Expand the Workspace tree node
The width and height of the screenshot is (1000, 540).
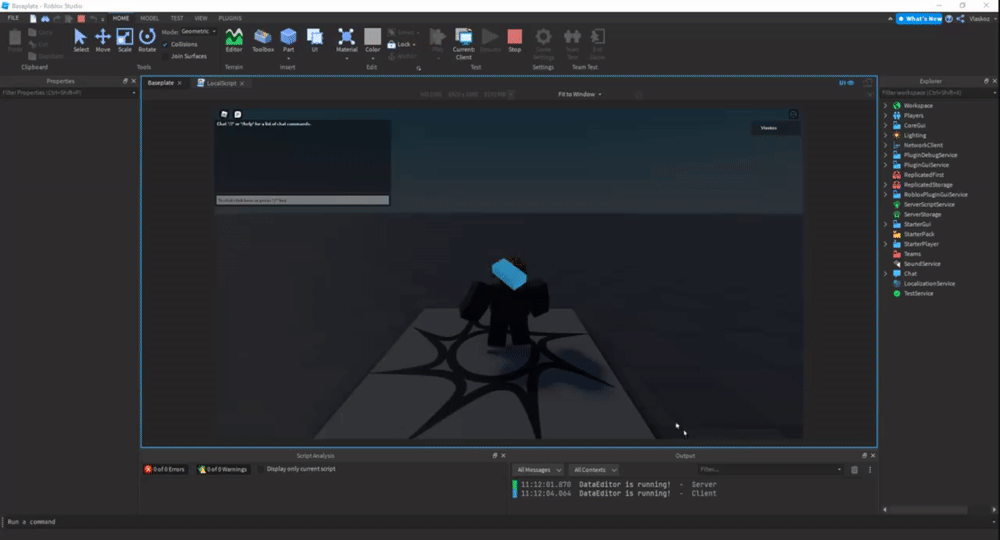(x=885, y=106)
